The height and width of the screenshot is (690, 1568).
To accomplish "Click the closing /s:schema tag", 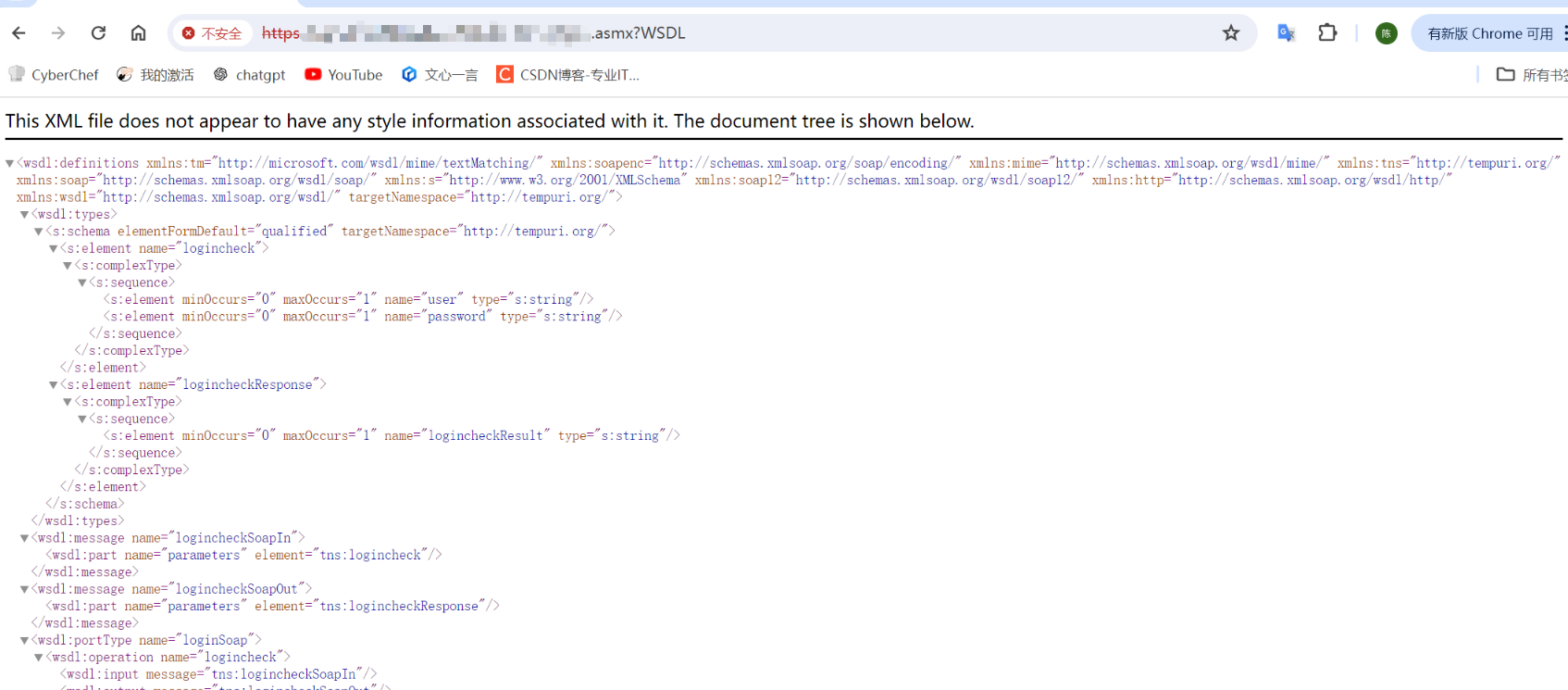I will pyautogui.click(x=84, y=504).
